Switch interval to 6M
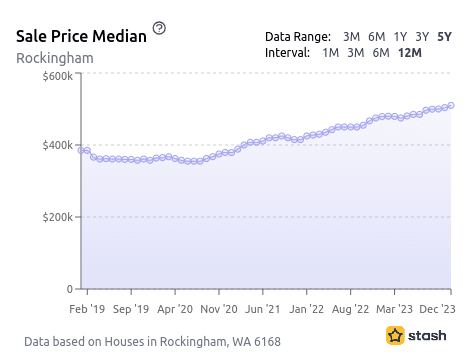Viewport: 472px width, 363px height. click(381, 53)
